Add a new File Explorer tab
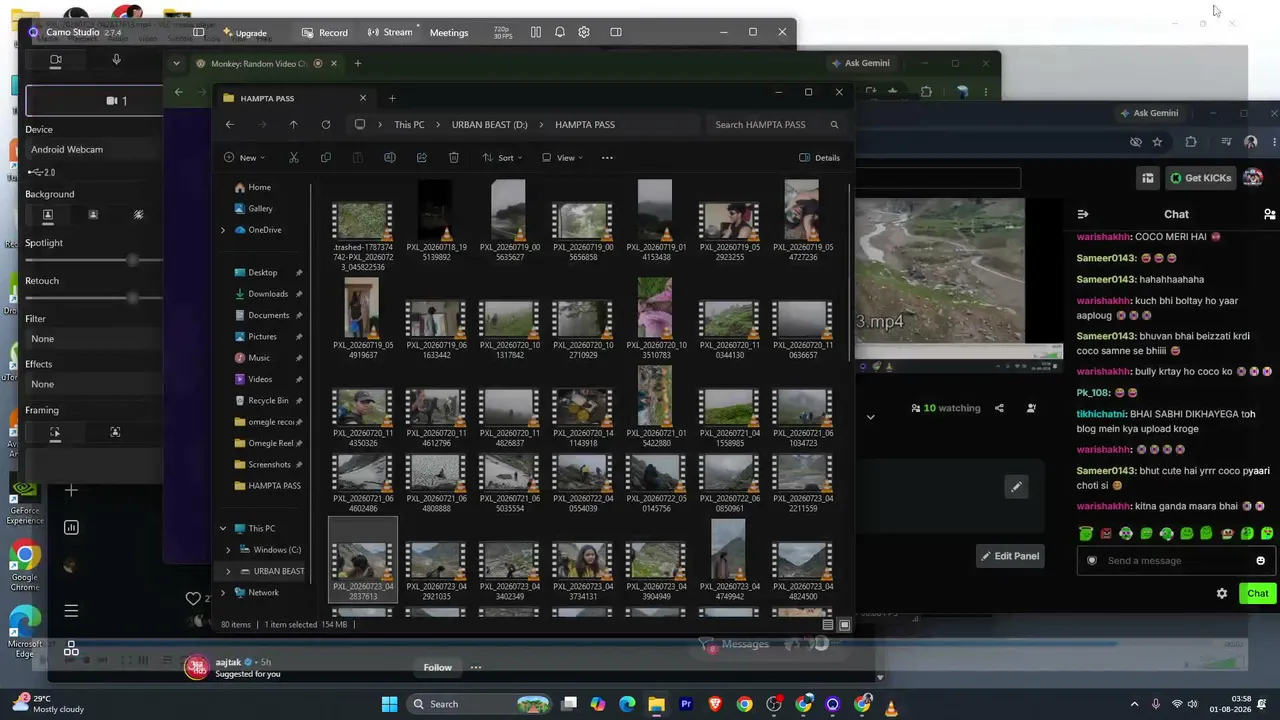Viewport: 1280px width, 720px height. (392, 98)
